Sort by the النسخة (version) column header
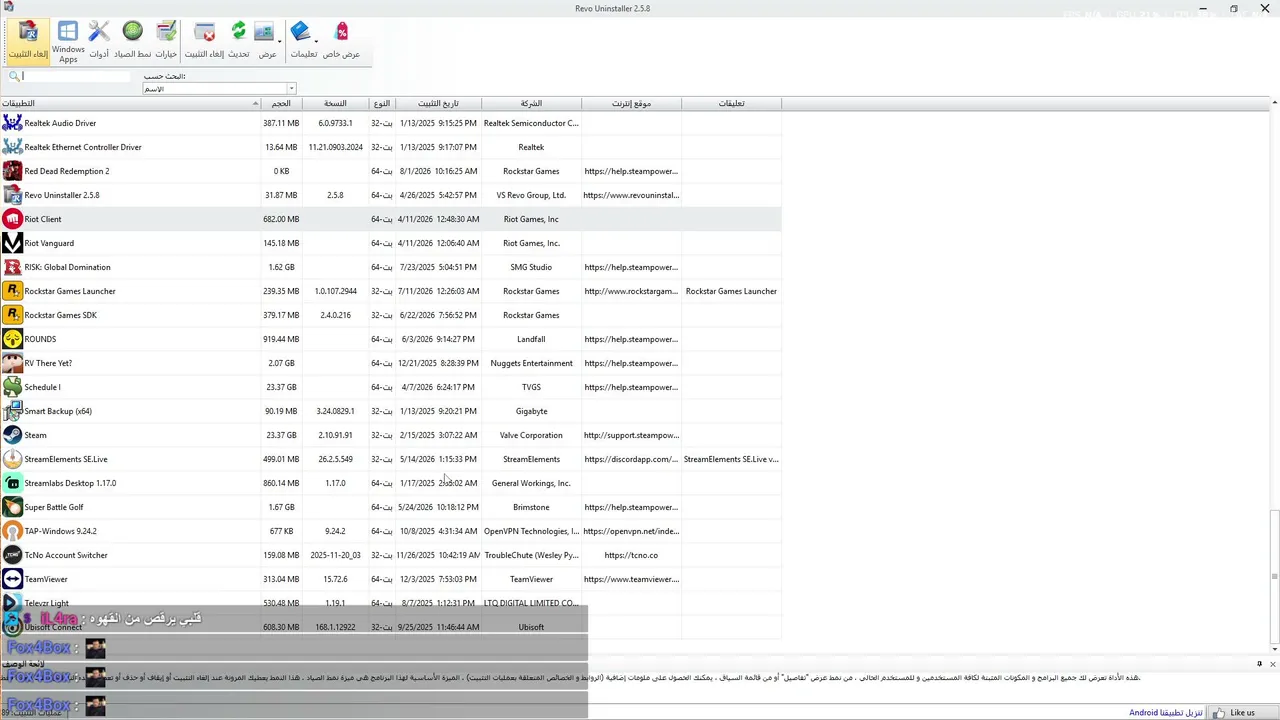Viewport: 1280px width, 720px height. [x=335, y=103]
